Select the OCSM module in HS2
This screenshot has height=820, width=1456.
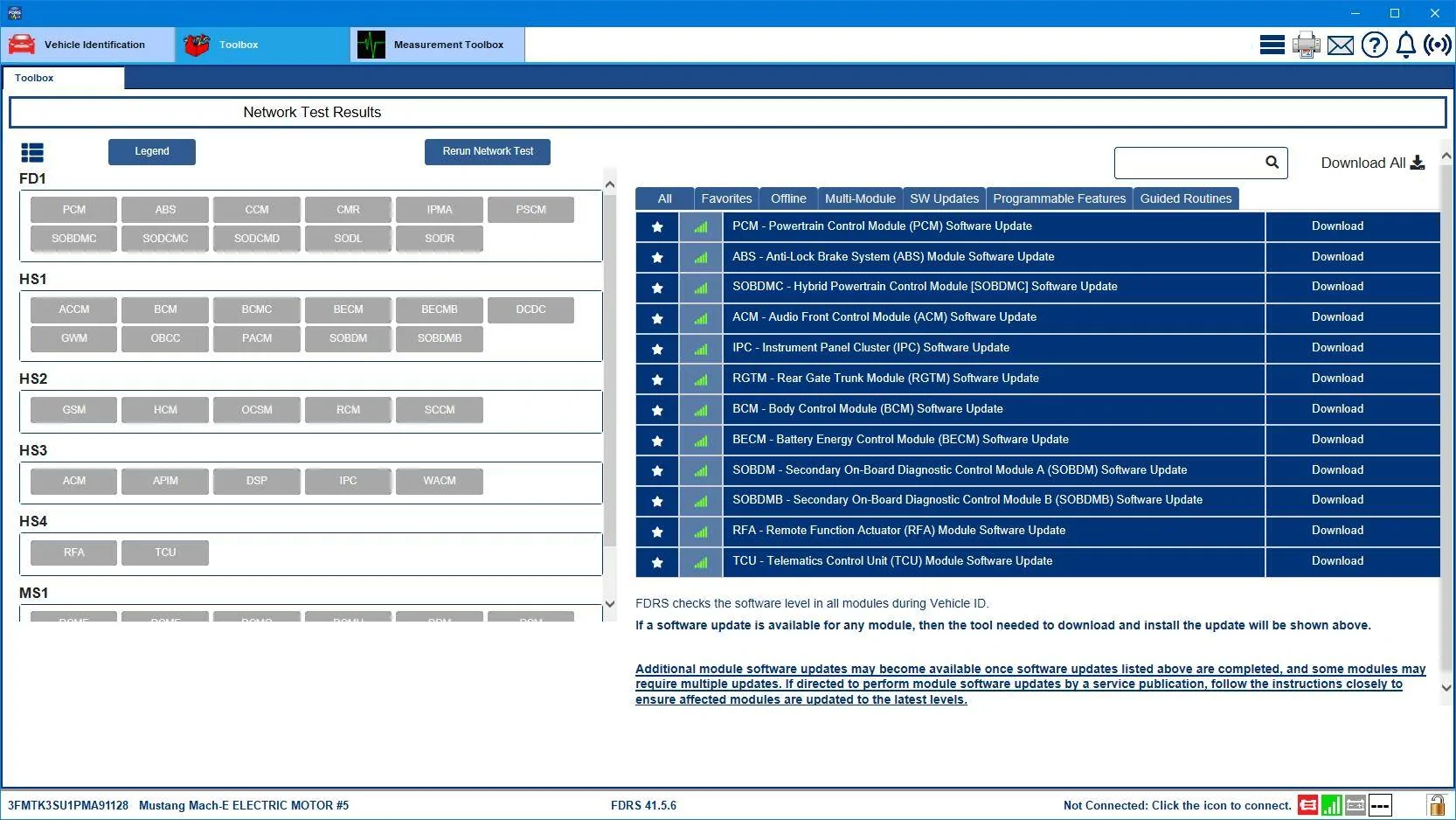(x=257, y=410)
